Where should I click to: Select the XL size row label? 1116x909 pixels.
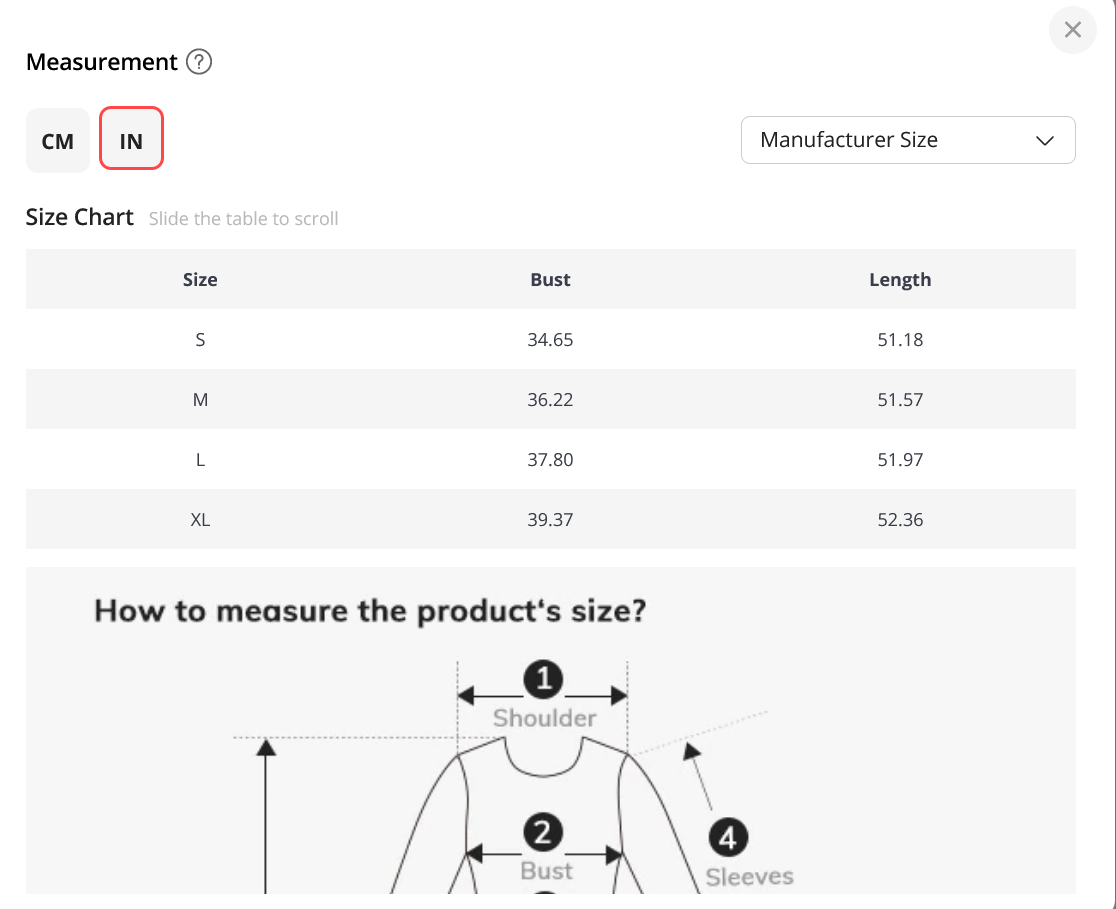tap(200, 520)
